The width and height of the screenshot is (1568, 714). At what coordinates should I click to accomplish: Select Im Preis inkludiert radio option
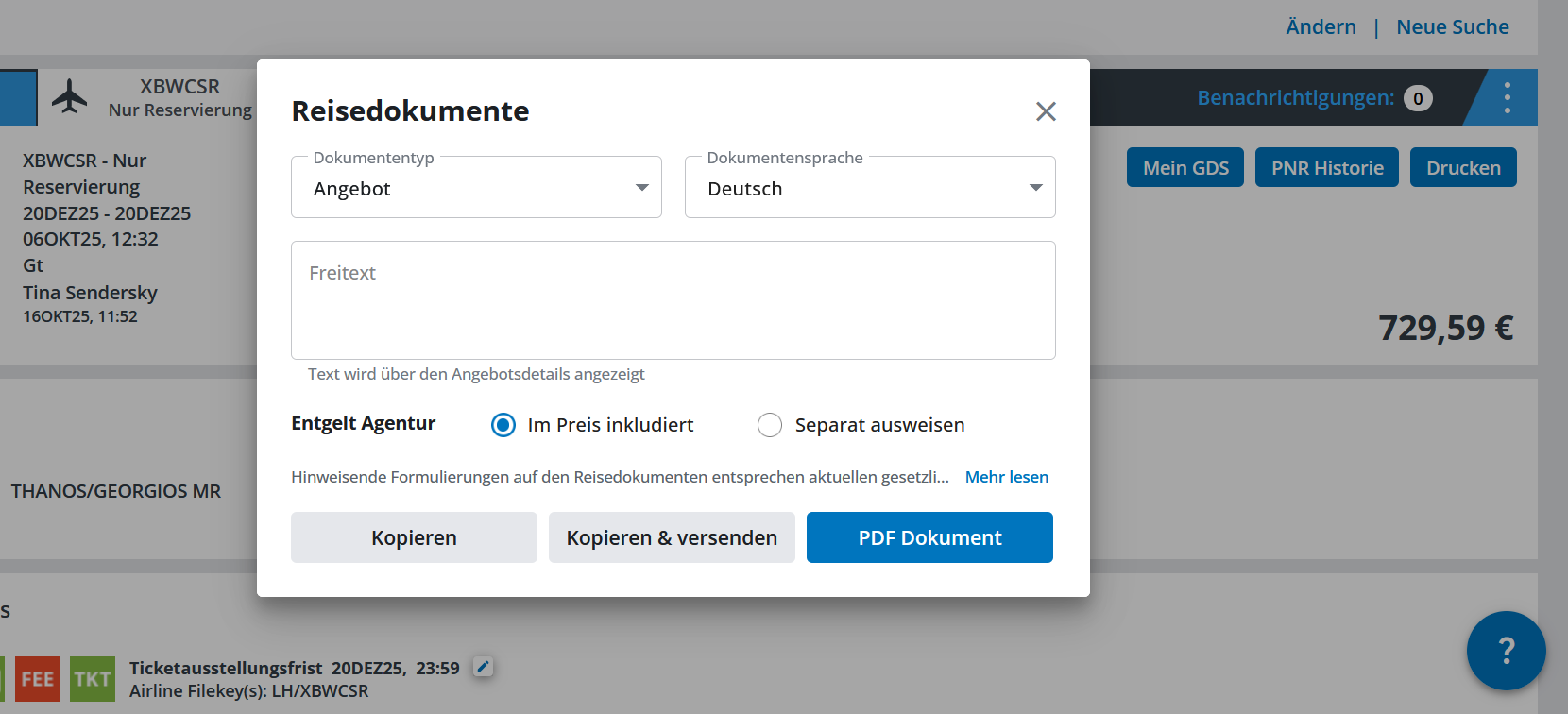(x=503, y=425)
